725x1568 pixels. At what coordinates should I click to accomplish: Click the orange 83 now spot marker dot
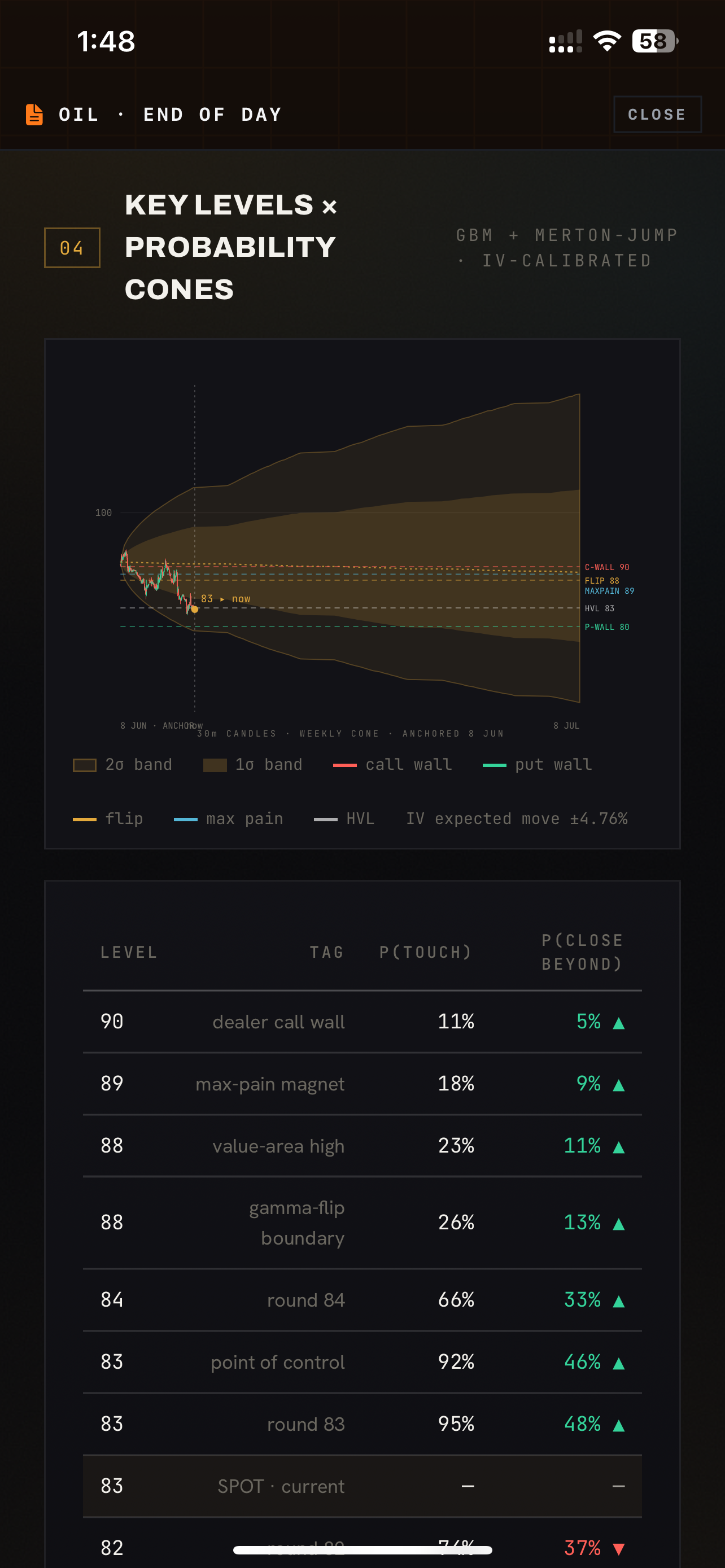195,609
